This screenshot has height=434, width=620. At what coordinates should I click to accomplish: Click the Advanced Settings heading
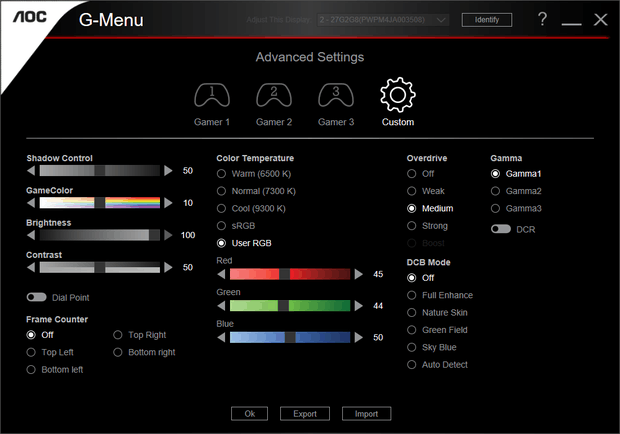tap(310, 57)
